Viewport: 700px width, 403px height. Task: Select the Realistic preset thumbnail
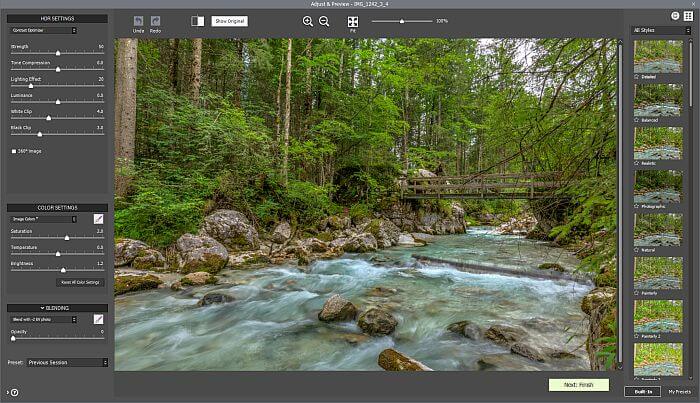(658, 143)
